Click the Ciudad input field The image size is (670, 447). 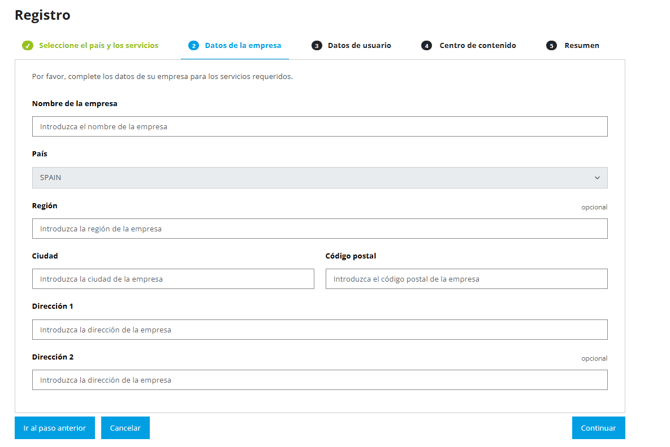pyautogui.click(x=173, y=279)
